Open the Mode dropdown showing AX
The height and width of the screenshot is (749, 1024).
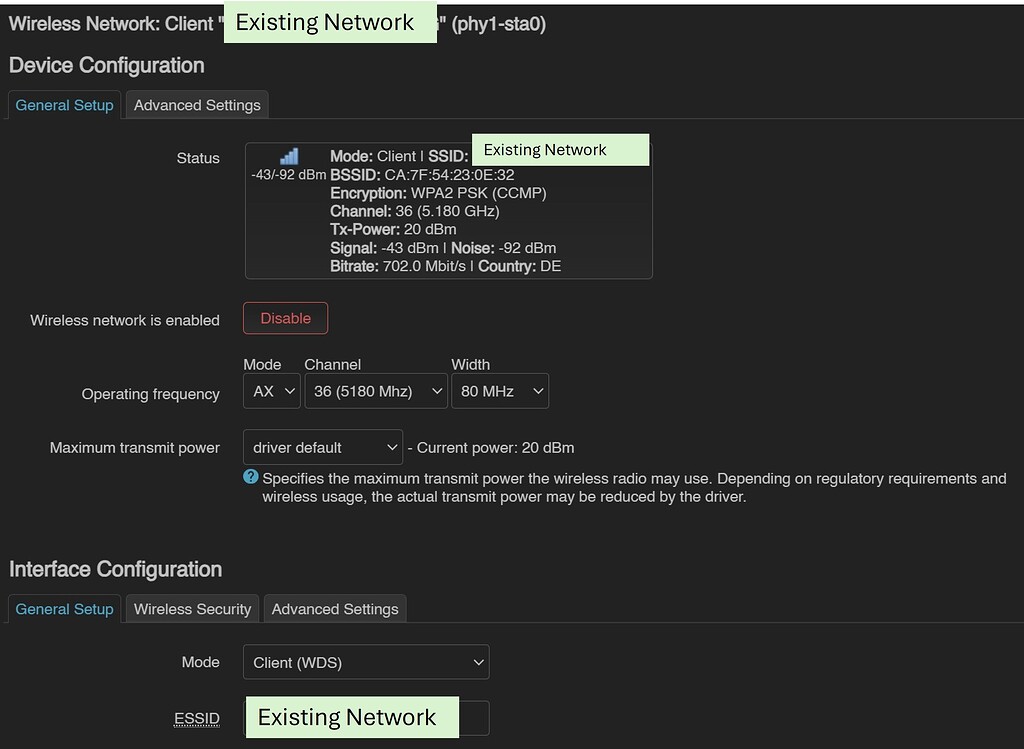[x=271, y=391]
